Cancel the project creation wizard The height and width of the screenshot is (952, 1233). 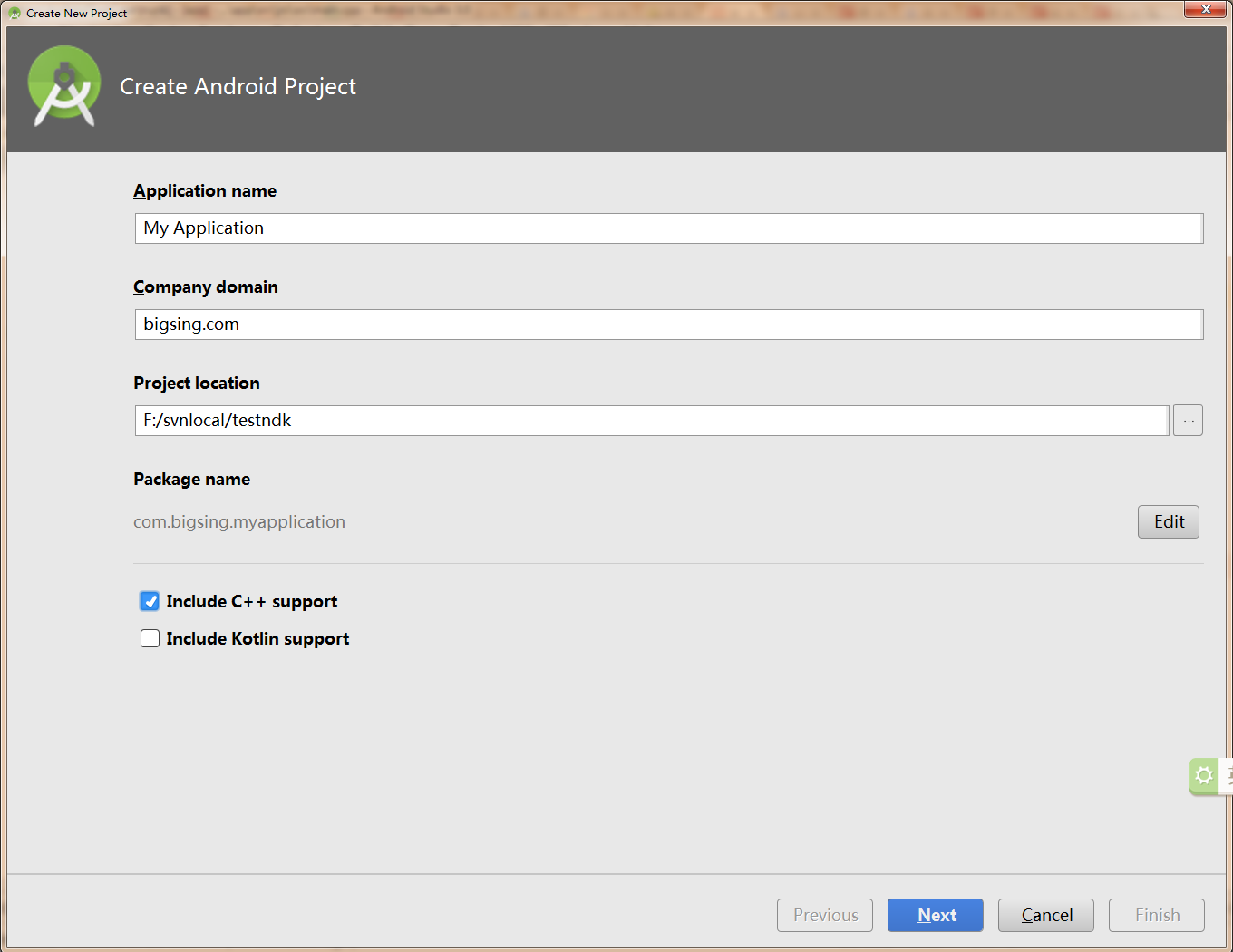pos(1046,915)
